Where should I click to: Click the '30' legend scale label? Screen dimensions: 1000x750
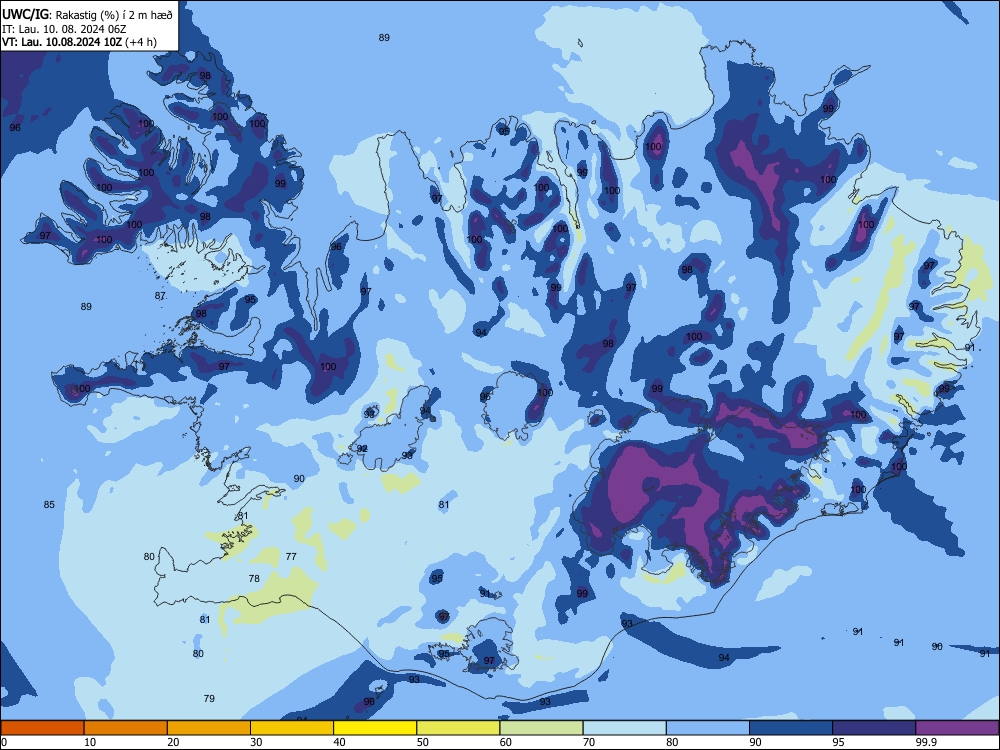tap(256, 742)
